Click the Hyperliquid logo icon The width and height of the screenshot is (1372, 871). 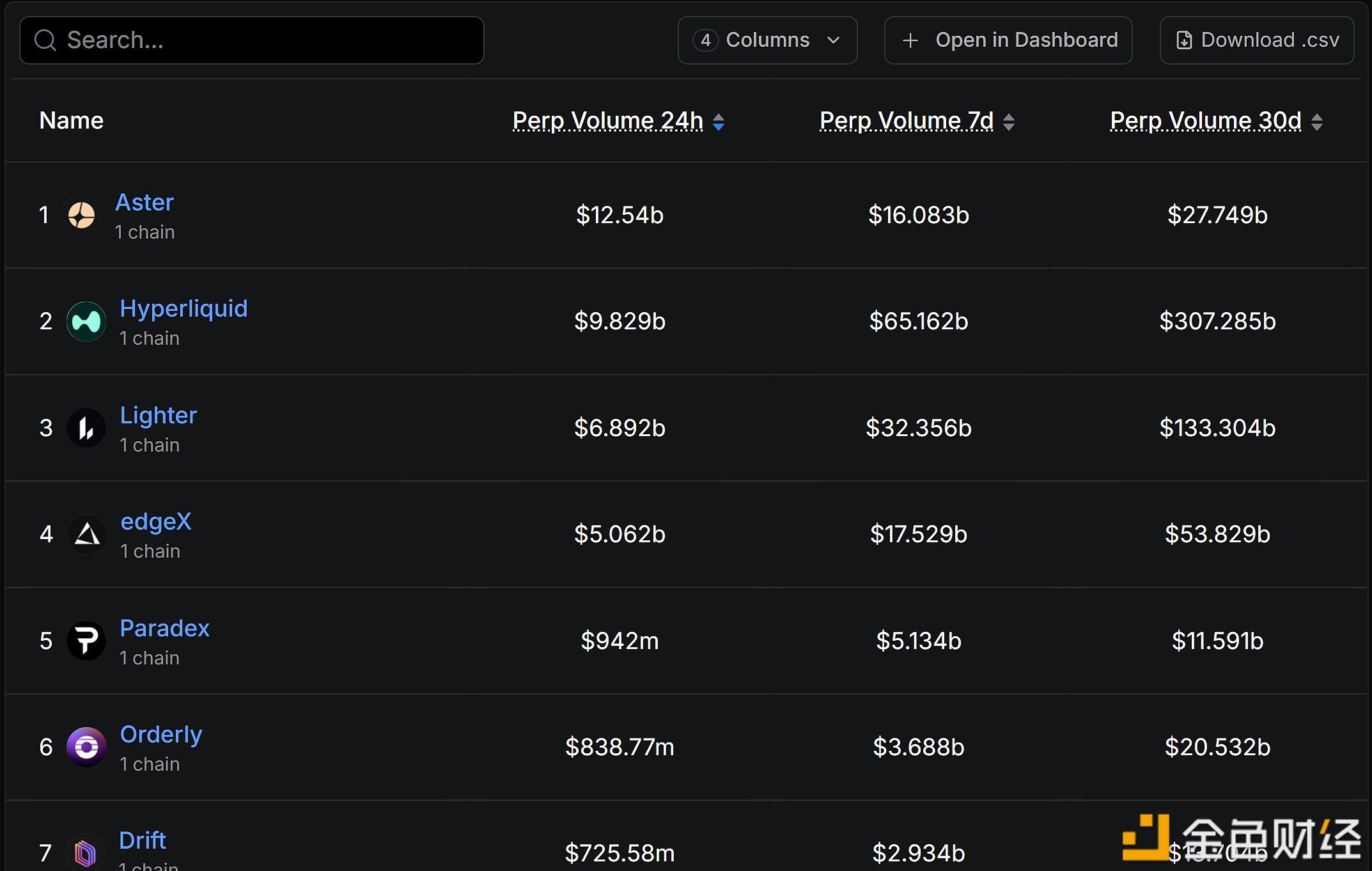pos(86,321)
